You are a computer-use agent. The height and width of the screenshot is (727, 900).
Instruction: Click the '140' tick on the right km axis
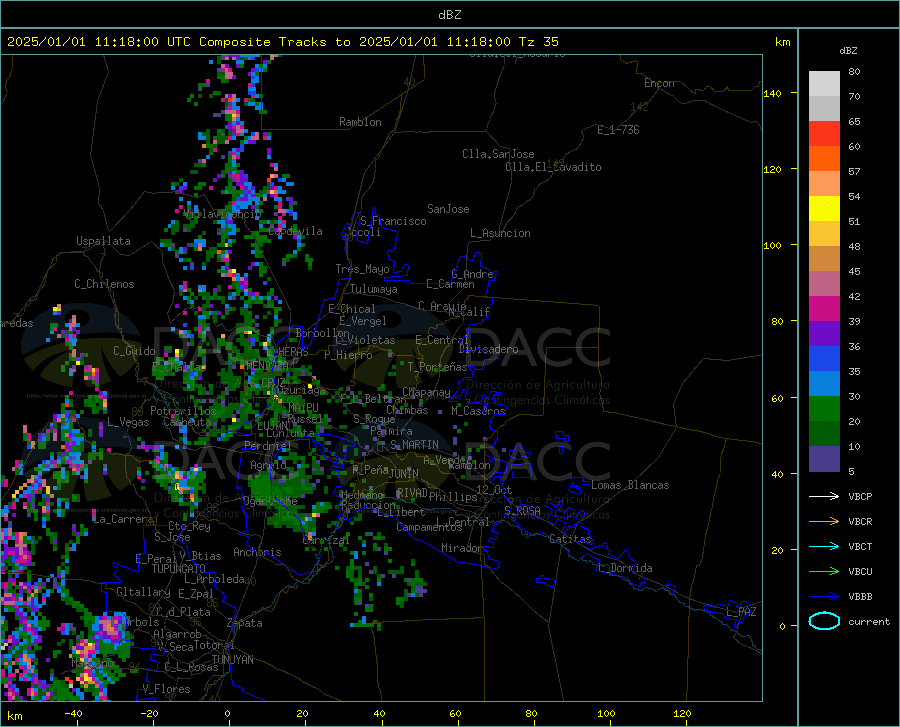tap(772, 93)
